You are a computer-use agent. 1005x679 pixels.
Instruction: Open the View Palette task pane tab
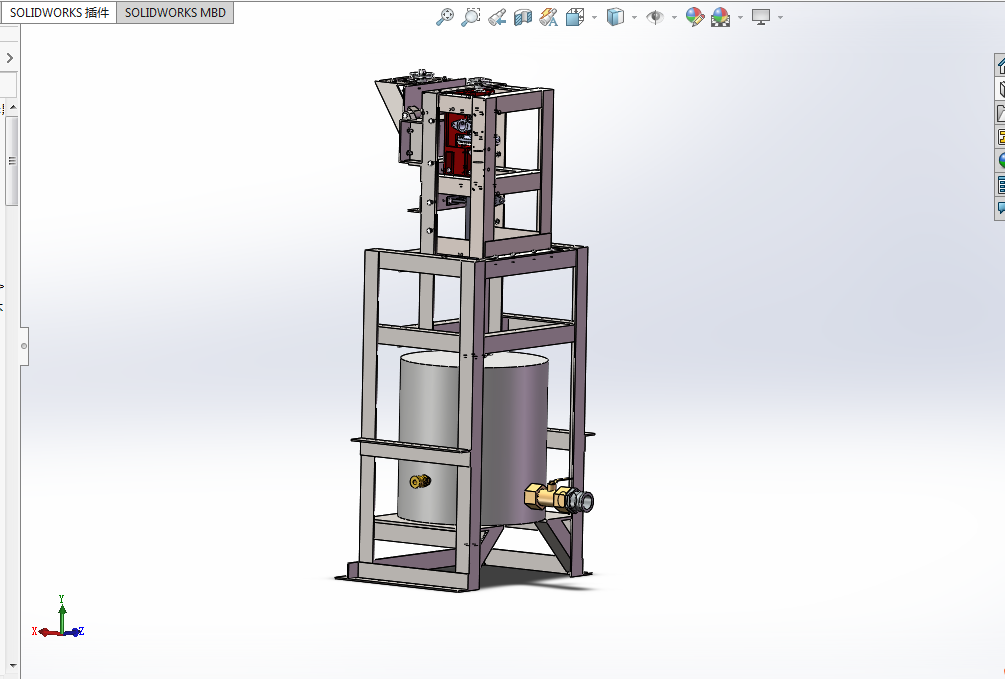coord(1001,137)
